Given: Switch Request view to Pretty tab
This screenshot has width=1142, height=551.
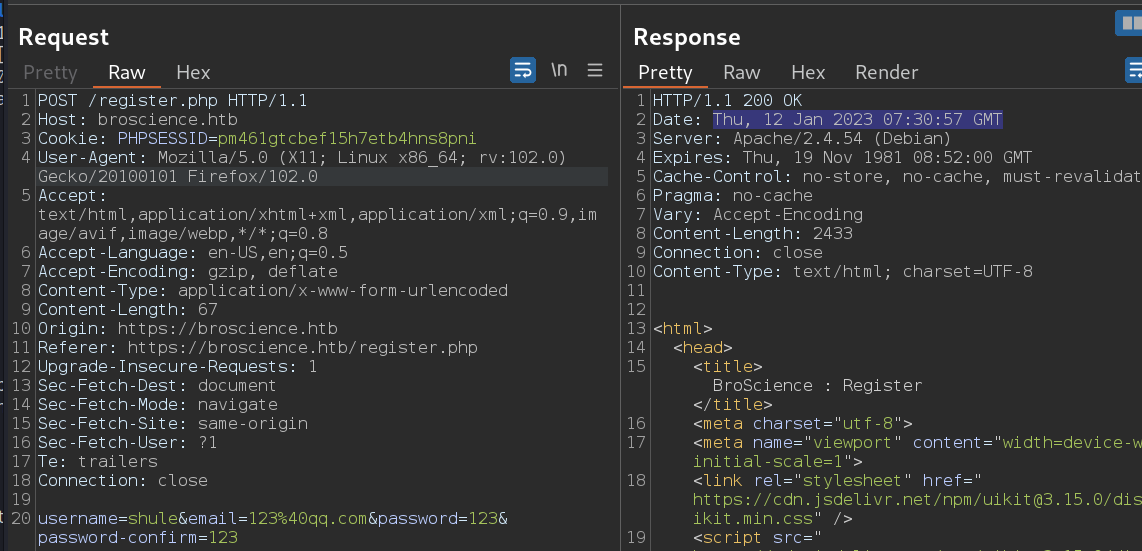Looking at the screenshot, I should click(x=50, y=72).
